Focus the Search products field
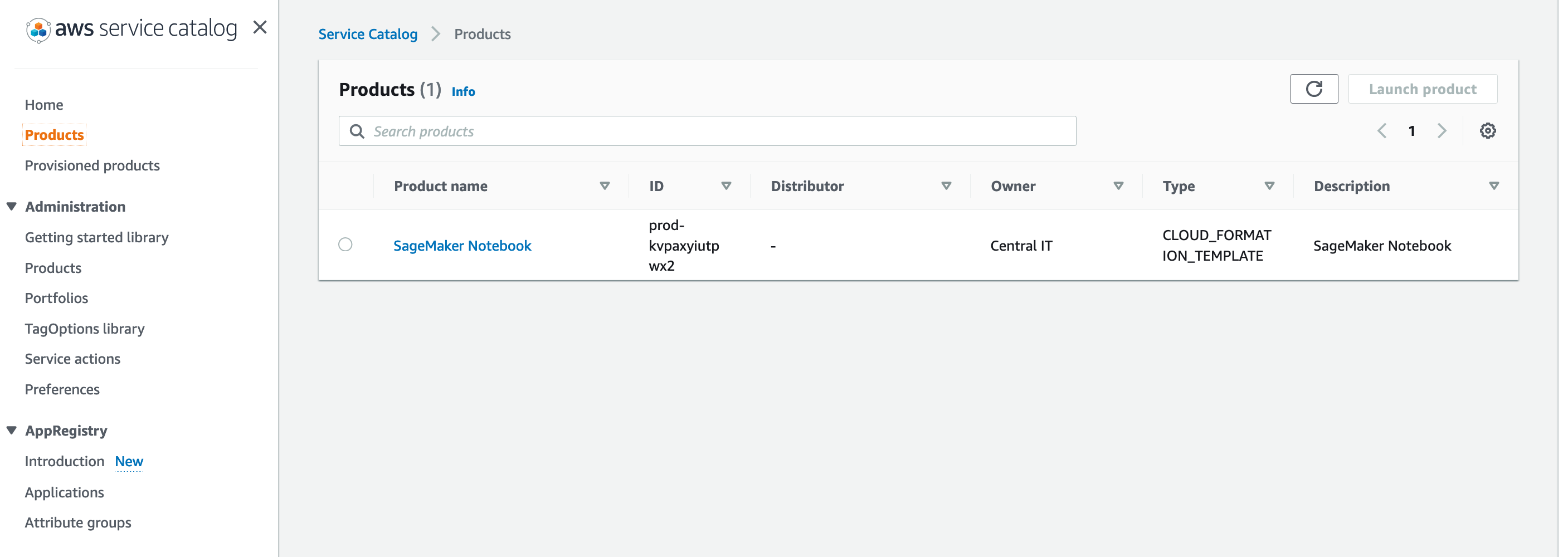The width and height of the screenshot is (1568, 557). pyautogui.click(x=707, y=131)
